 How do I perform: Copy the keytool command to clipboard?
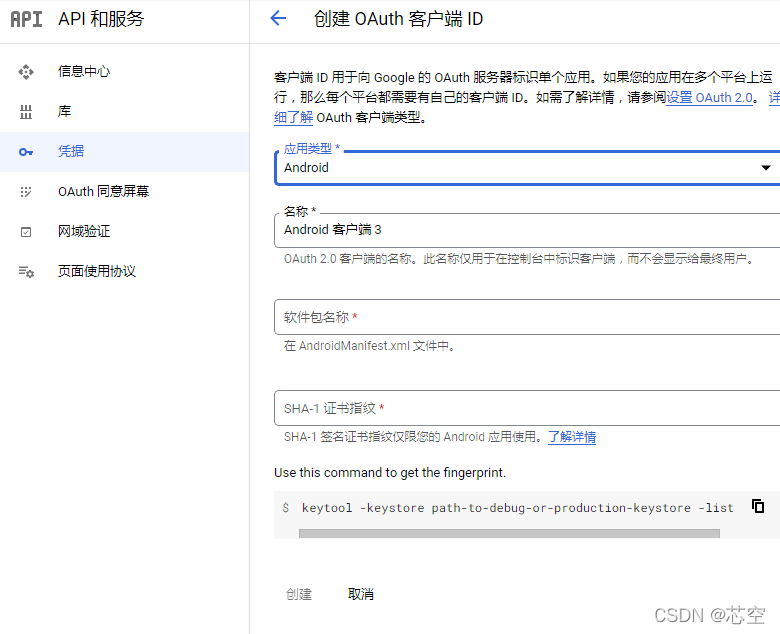click(758, 506)
